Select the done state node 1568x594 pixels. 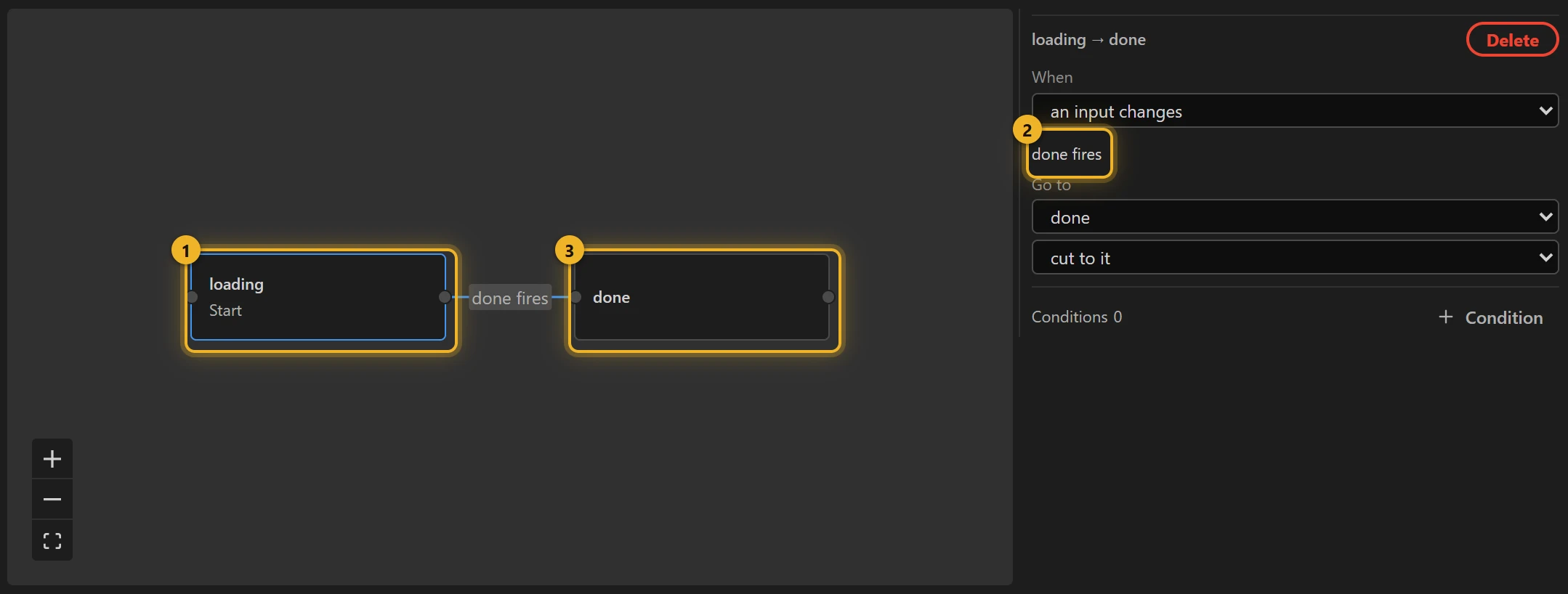(x=702, y=297)
